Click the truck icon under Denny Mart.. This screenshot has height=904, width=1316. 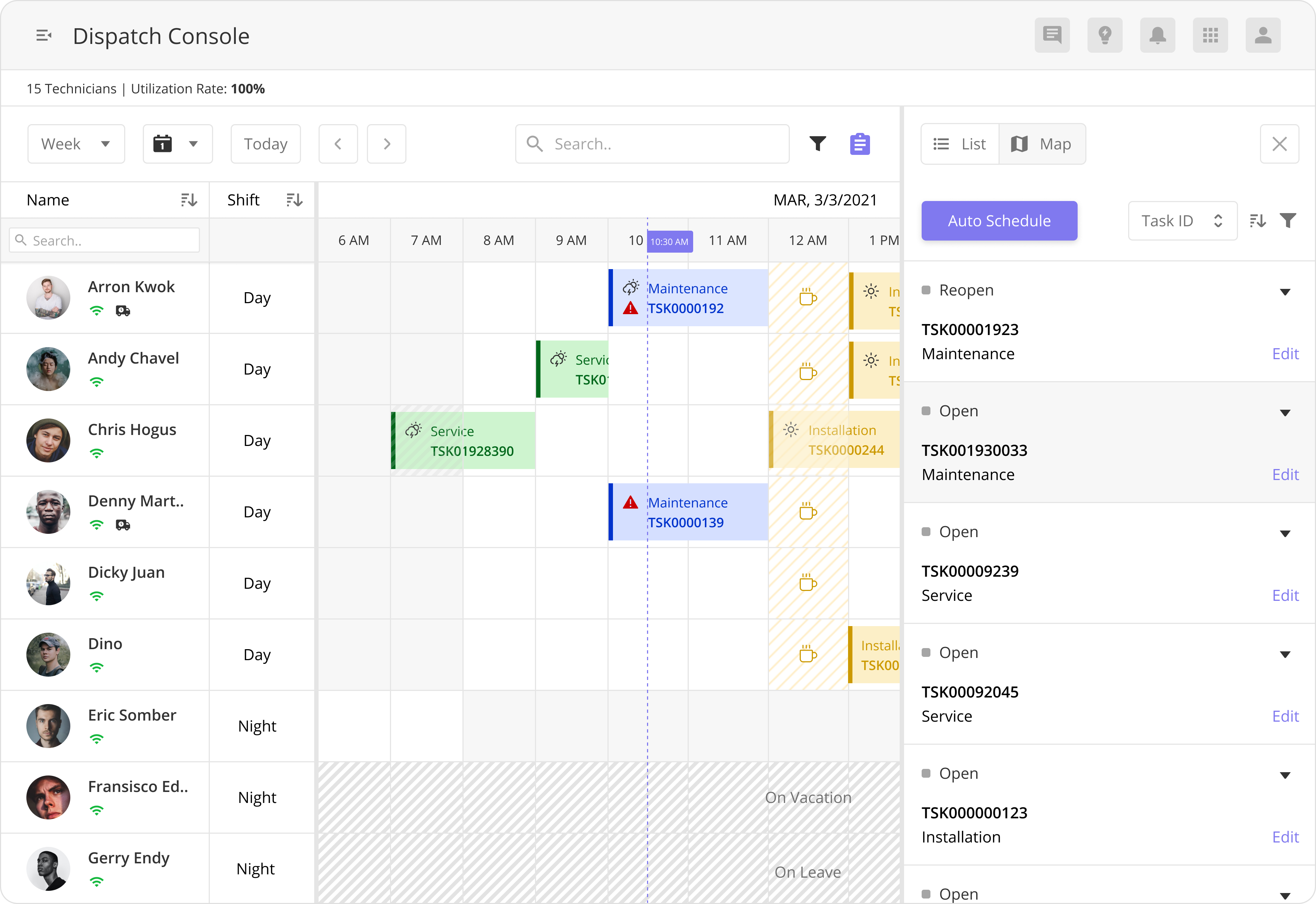(x=123, y=525)
